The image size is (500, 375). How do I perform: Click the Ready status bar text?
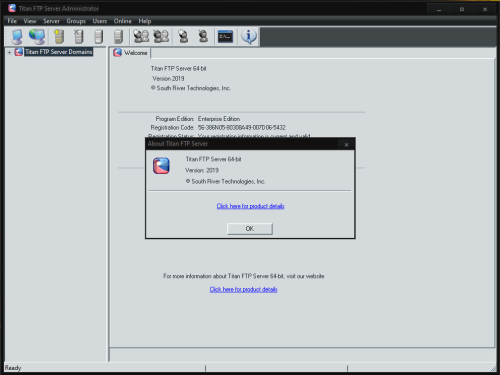coord(13,368)
